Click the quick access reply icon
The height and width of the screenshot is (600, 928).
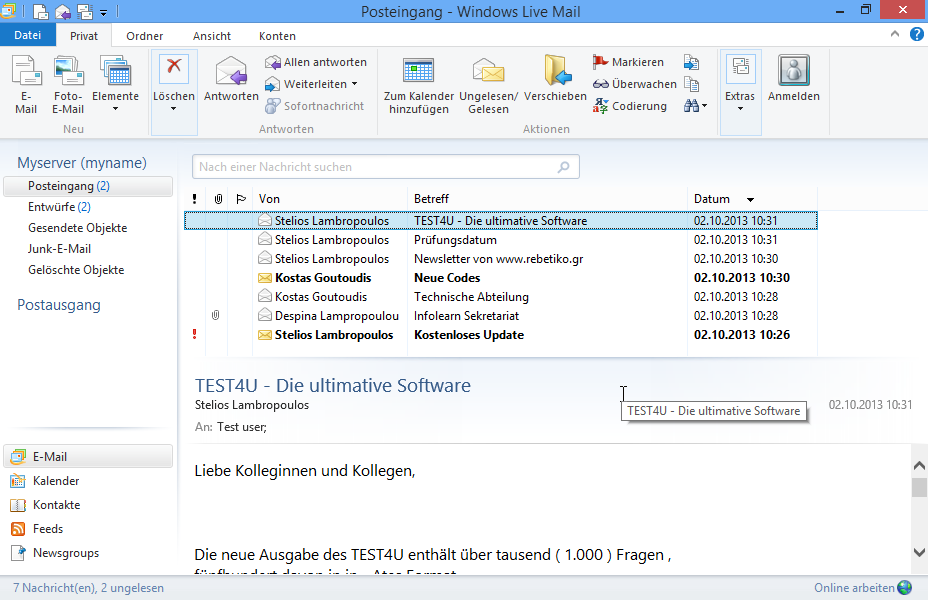point(63,11)
